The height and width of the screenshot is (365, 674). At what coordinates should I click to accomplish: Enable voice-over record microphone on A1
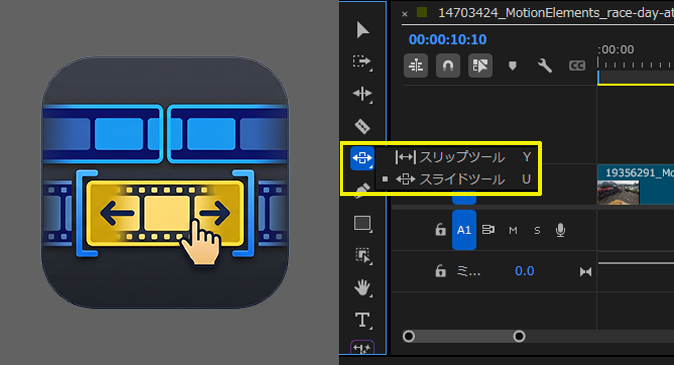tap(561, 230)
